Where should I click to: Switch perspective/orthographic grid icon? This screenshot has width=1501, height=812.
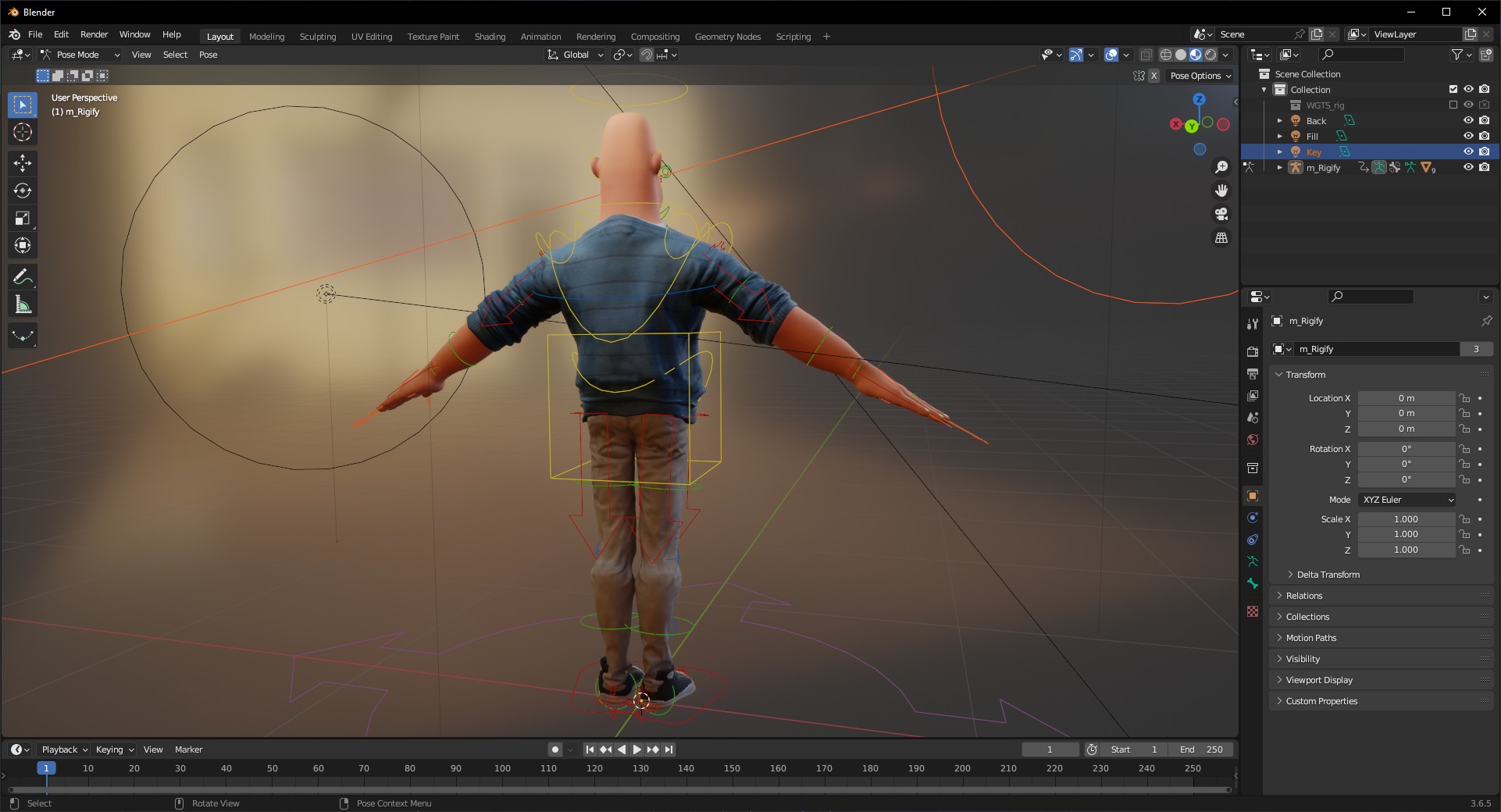pos(1221,237)
